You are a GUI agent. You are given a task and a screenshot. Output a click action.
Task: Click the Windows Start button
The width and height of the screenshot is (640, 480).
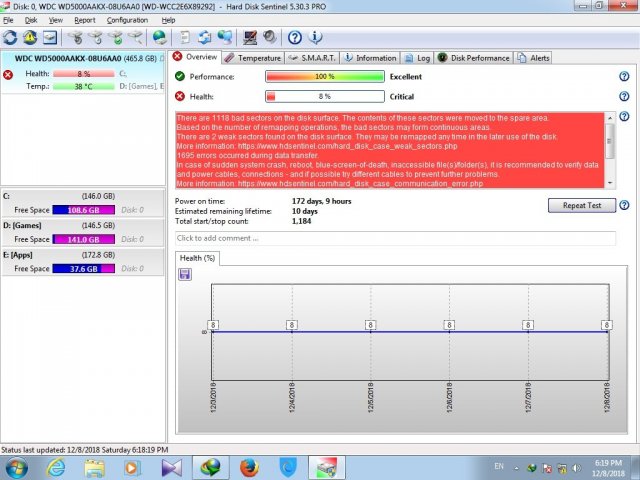coord(17,467)
